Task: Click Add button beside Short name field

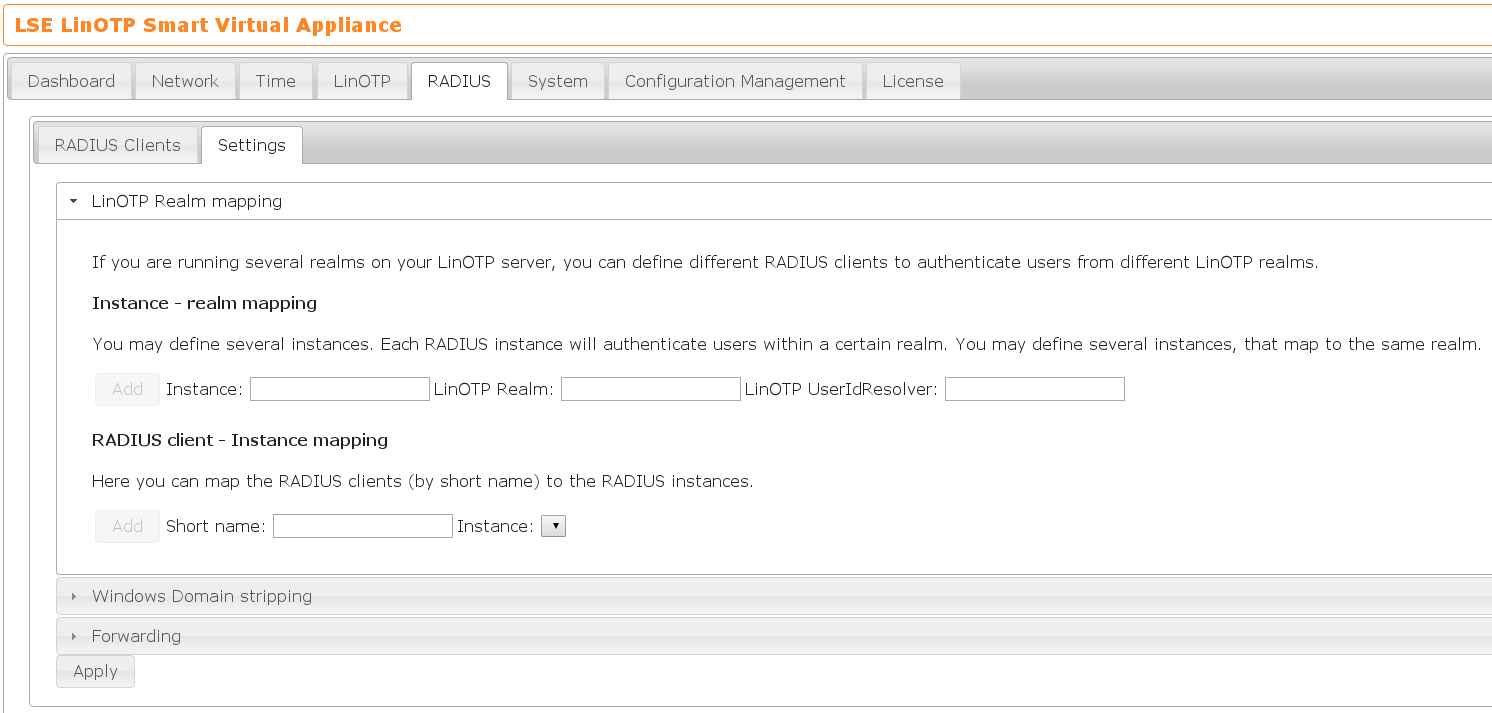Action: click(x=127, y=526)
